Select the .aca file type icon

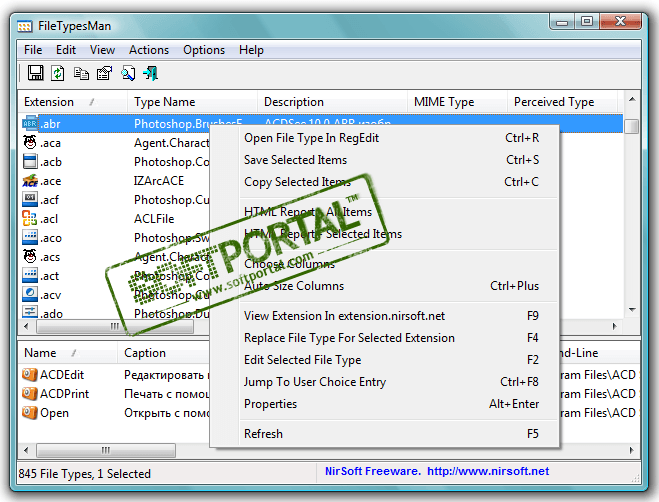point(30,143)
